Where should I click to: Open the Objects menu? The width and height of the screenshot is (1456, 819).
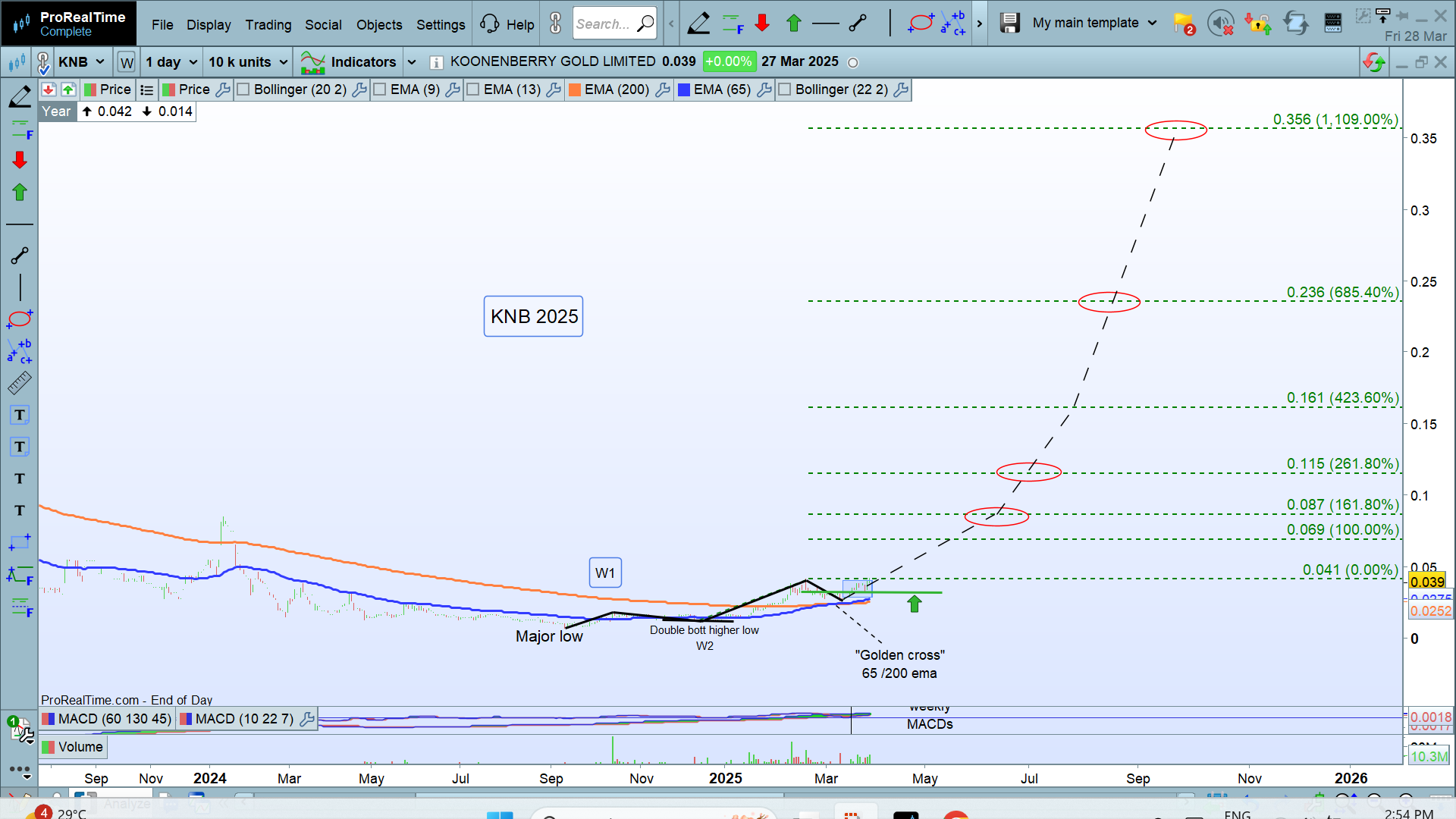tap(379, 24)
